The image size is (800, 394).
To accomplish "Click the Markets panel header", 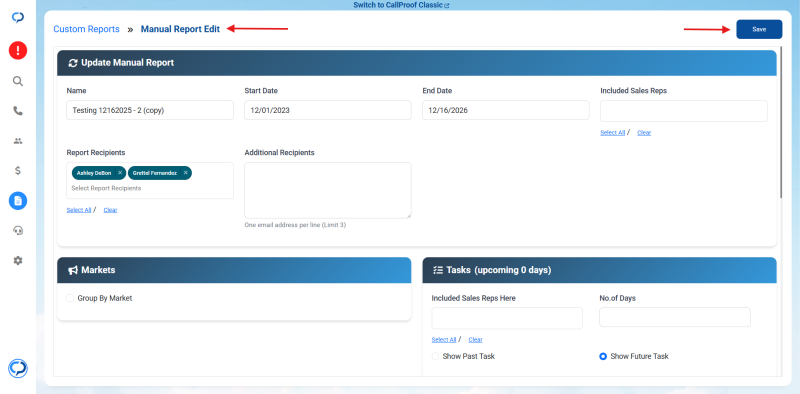I will coord(234,270).
